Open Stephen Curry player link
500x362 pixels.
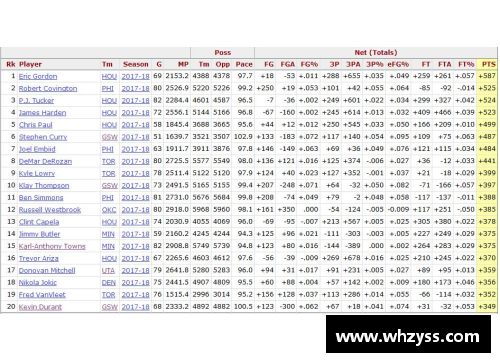pyautogui.click(x=43, y=137)
